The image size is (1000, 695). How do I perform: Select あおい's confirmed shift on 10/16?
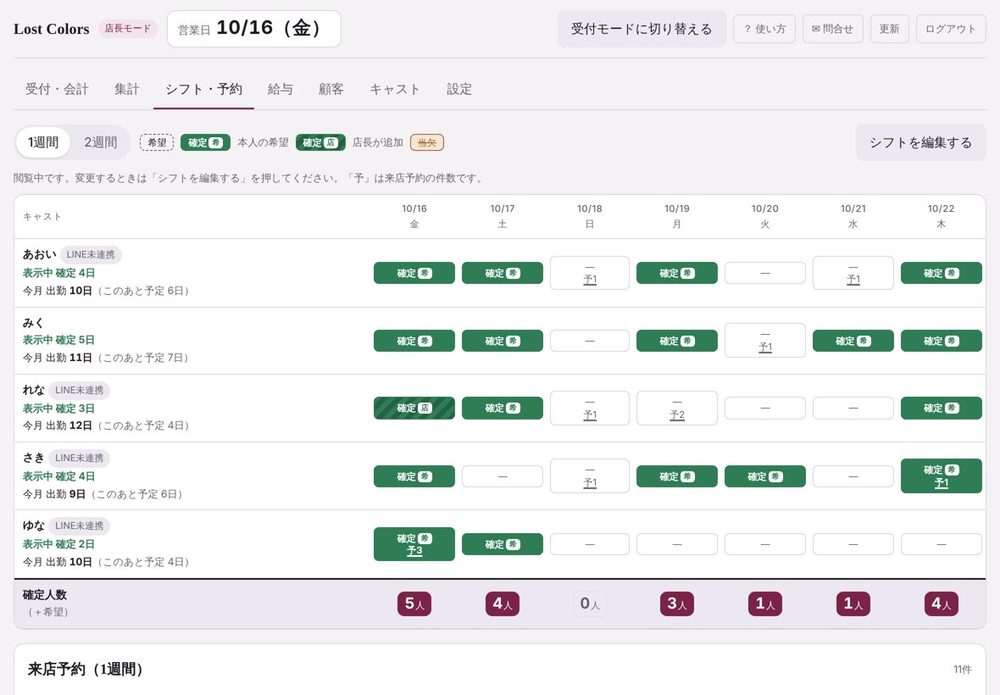414,273
